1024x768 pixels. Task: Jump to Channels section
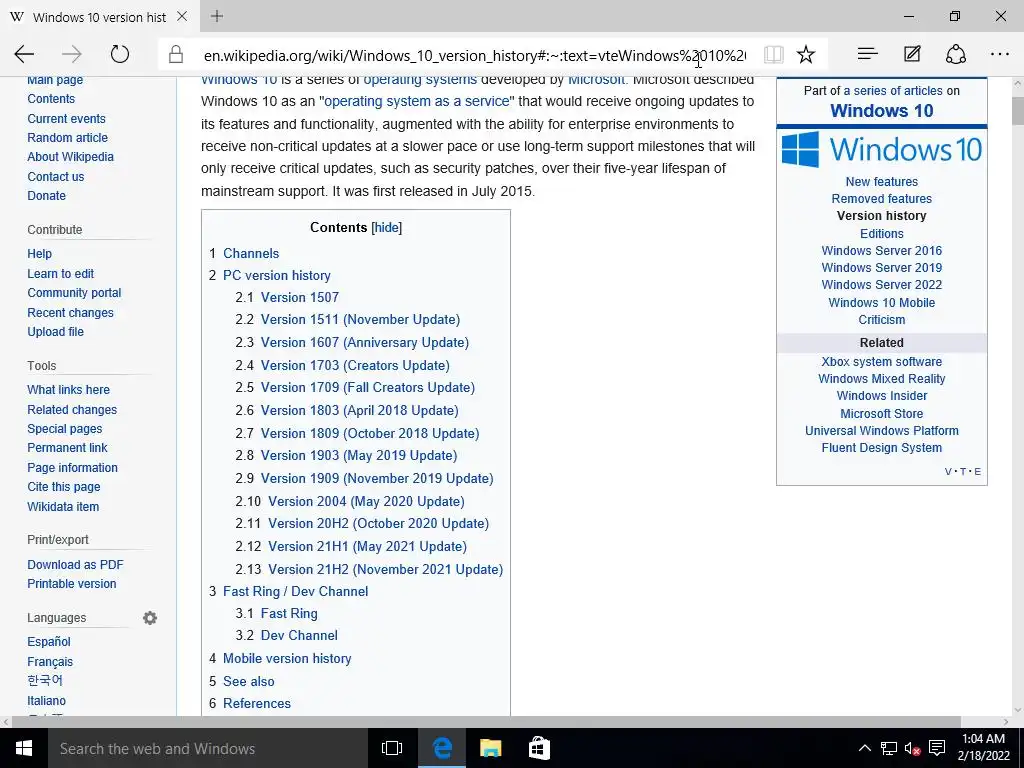(x=251, y=253)
